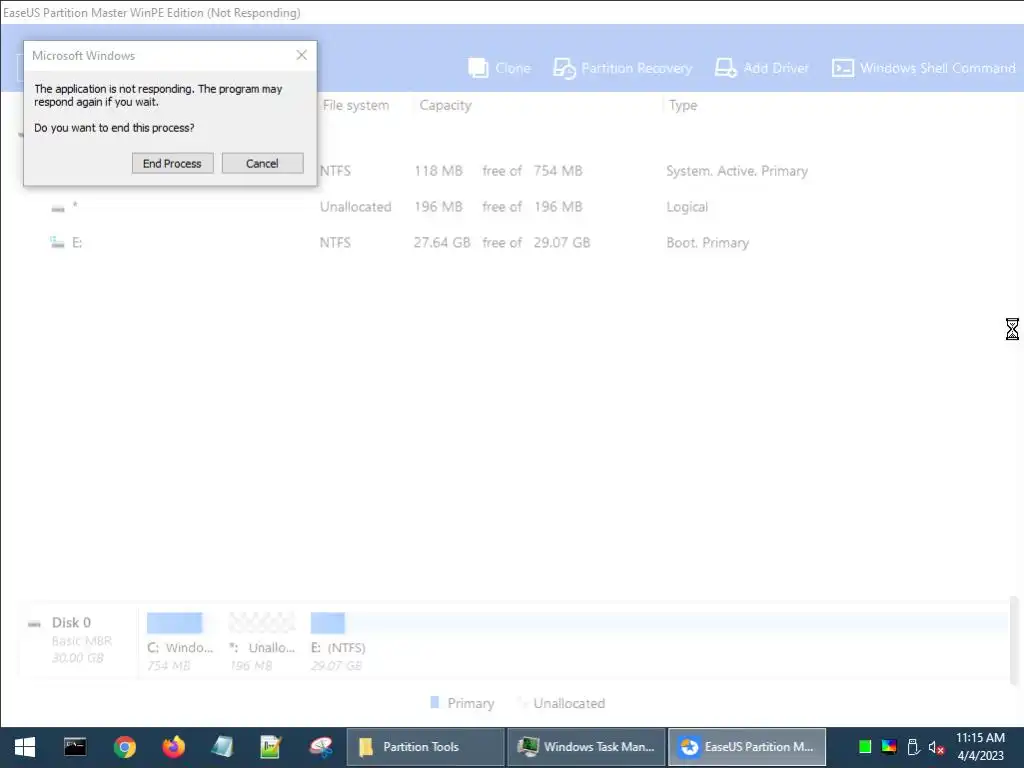The image size is (1024, 768).
Task: Select the Type column header
Action: (x=683, y=105)
